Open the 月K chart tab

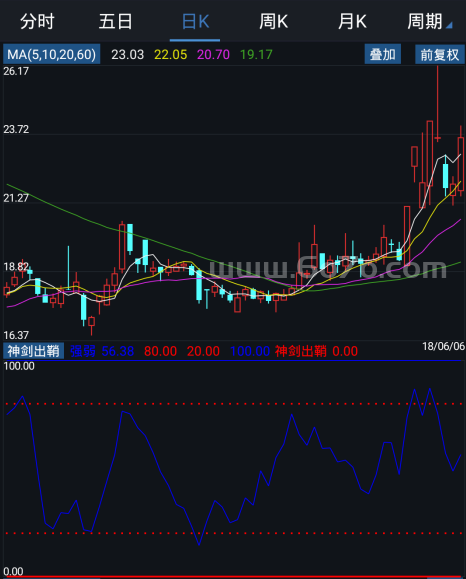point(352,21)
